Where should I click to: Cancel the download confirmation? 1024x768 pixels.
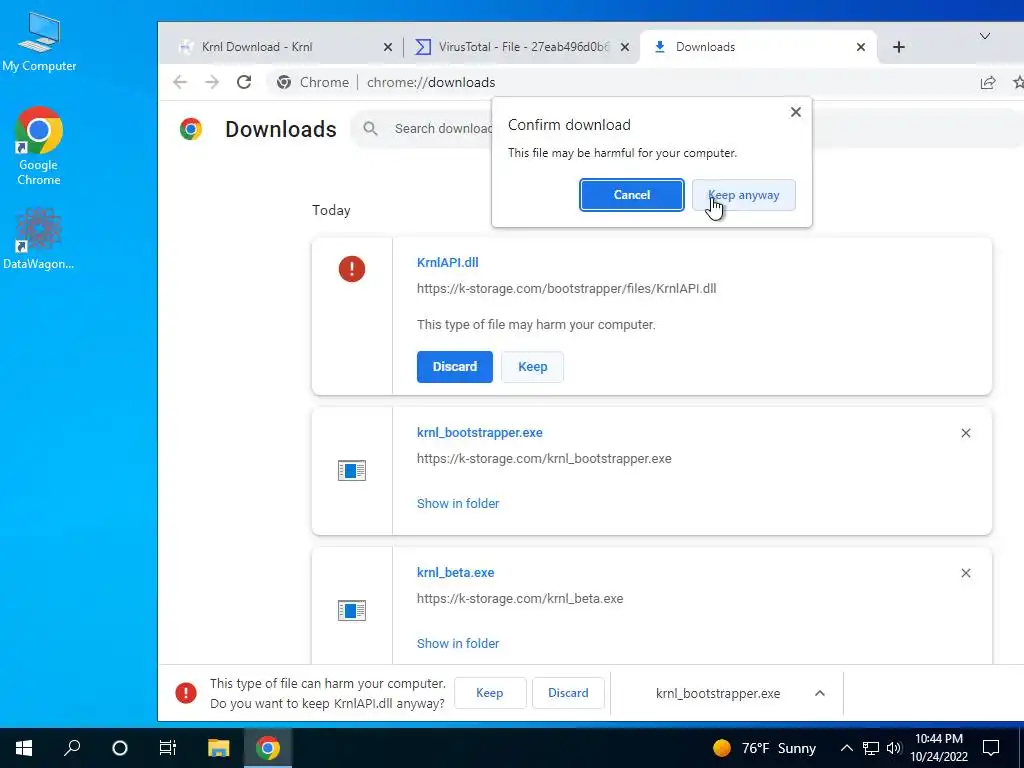pos(632,195)
